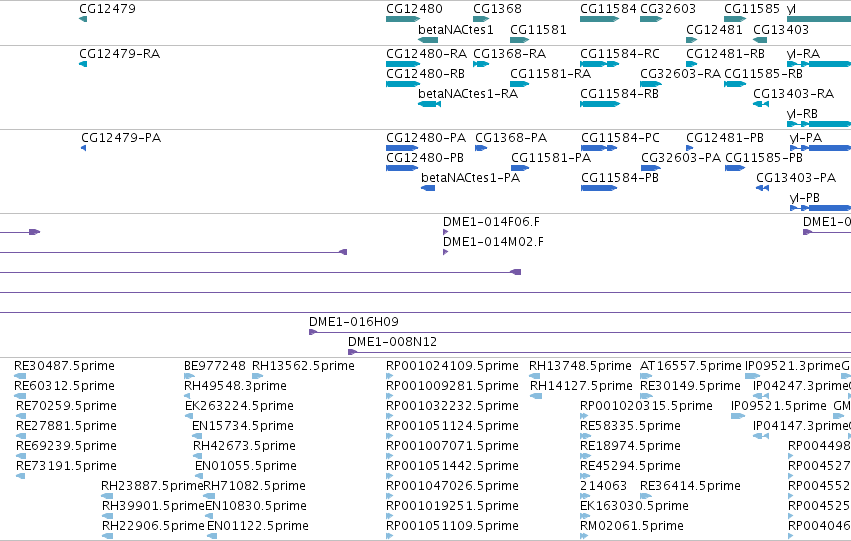
Task: Click EST RH14127.5prime
Action: click(581, 386)
